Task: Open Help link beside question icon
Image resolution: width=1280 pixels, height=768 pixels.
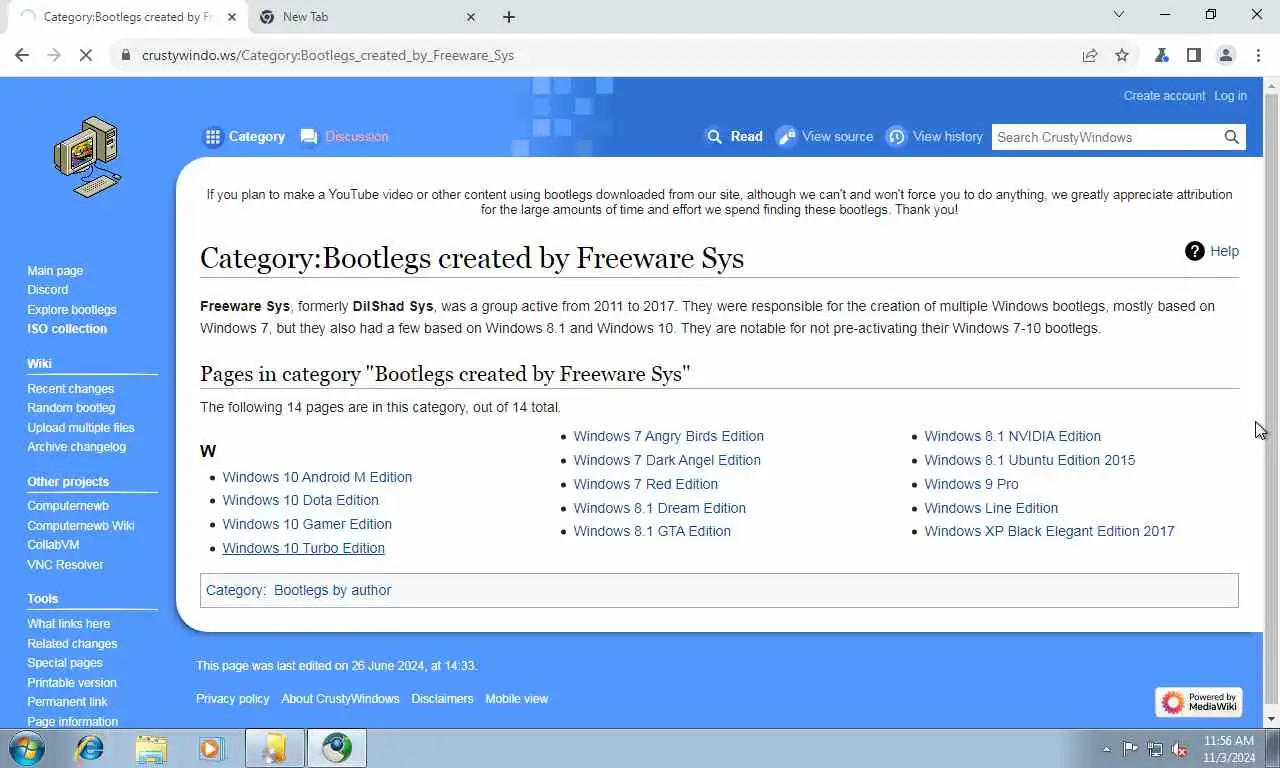Action: tap(1224, 251)
